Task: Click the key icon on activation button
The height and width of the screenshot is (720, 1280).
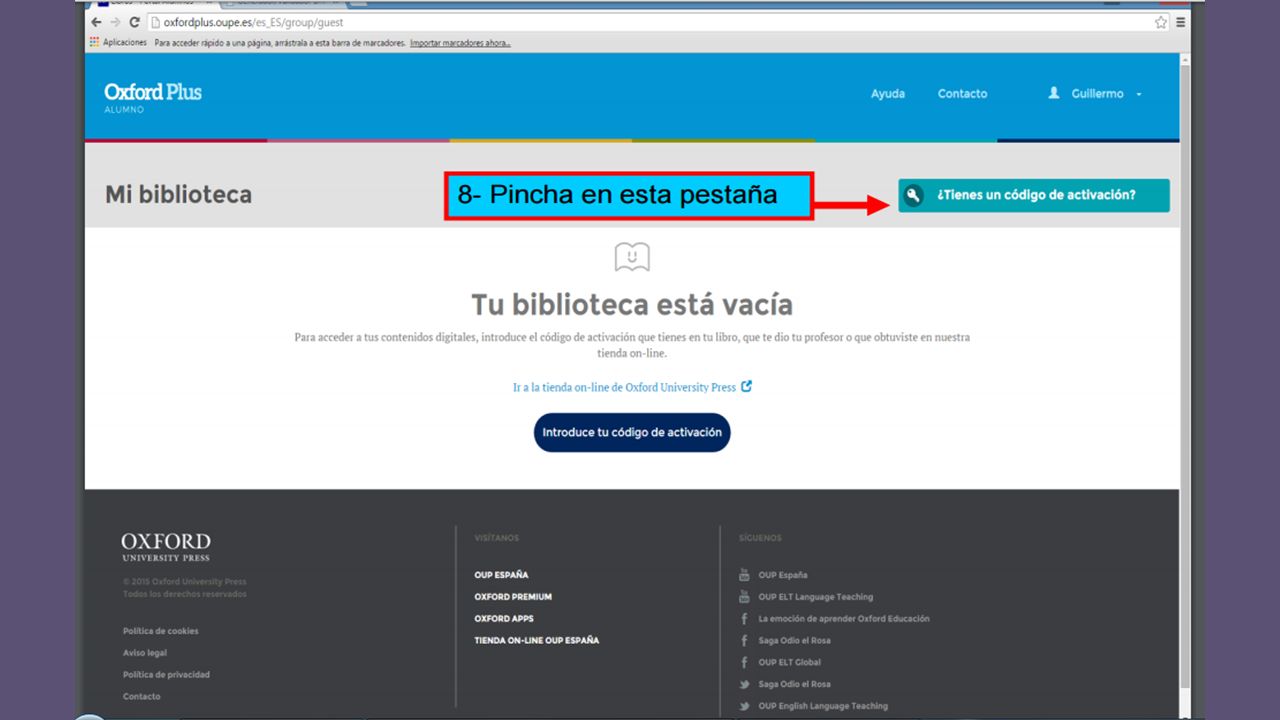Action: [912, 195]
